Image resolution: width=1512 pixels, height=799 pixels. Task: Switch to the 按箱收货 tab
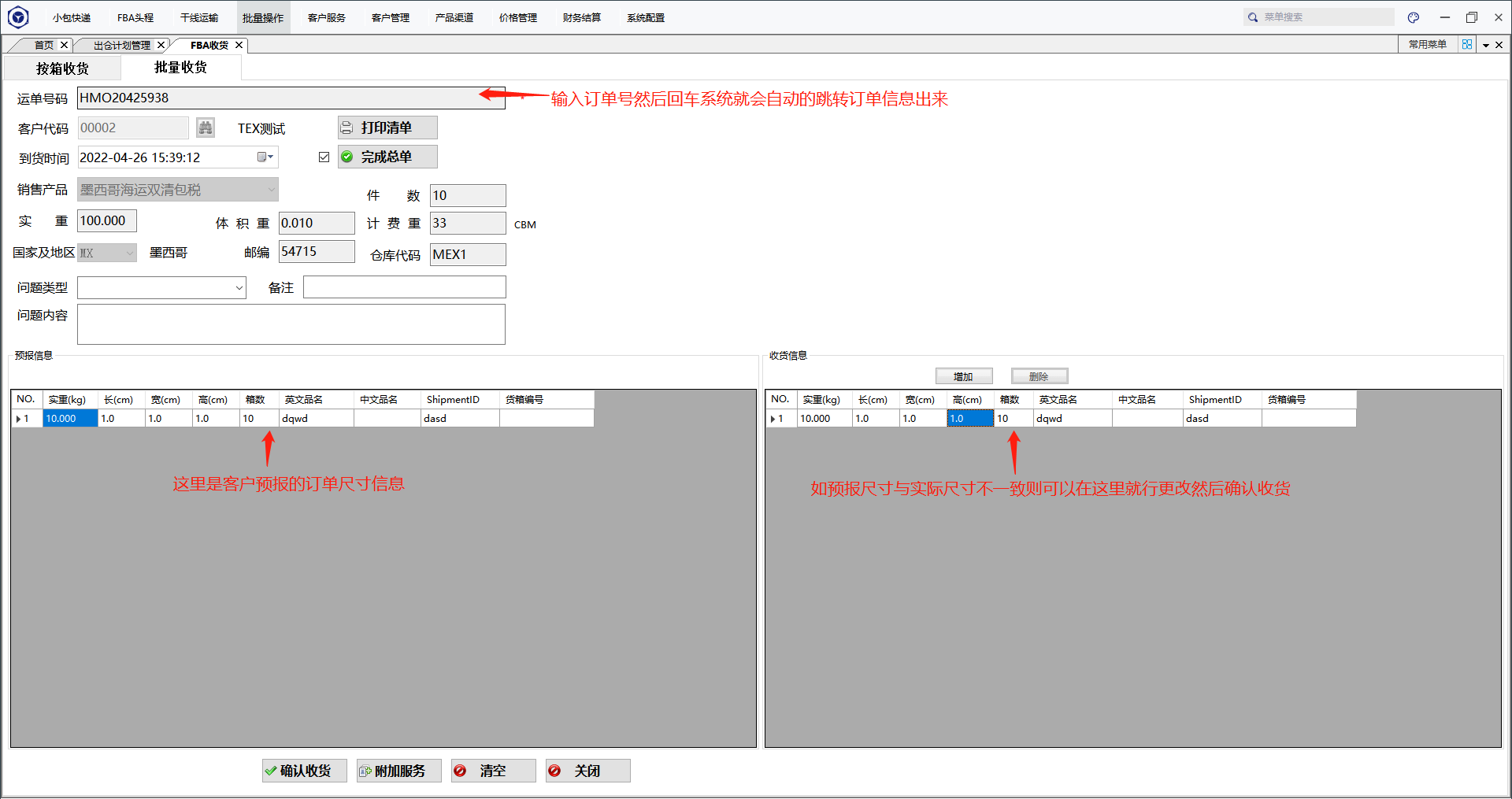click(62, 68)
